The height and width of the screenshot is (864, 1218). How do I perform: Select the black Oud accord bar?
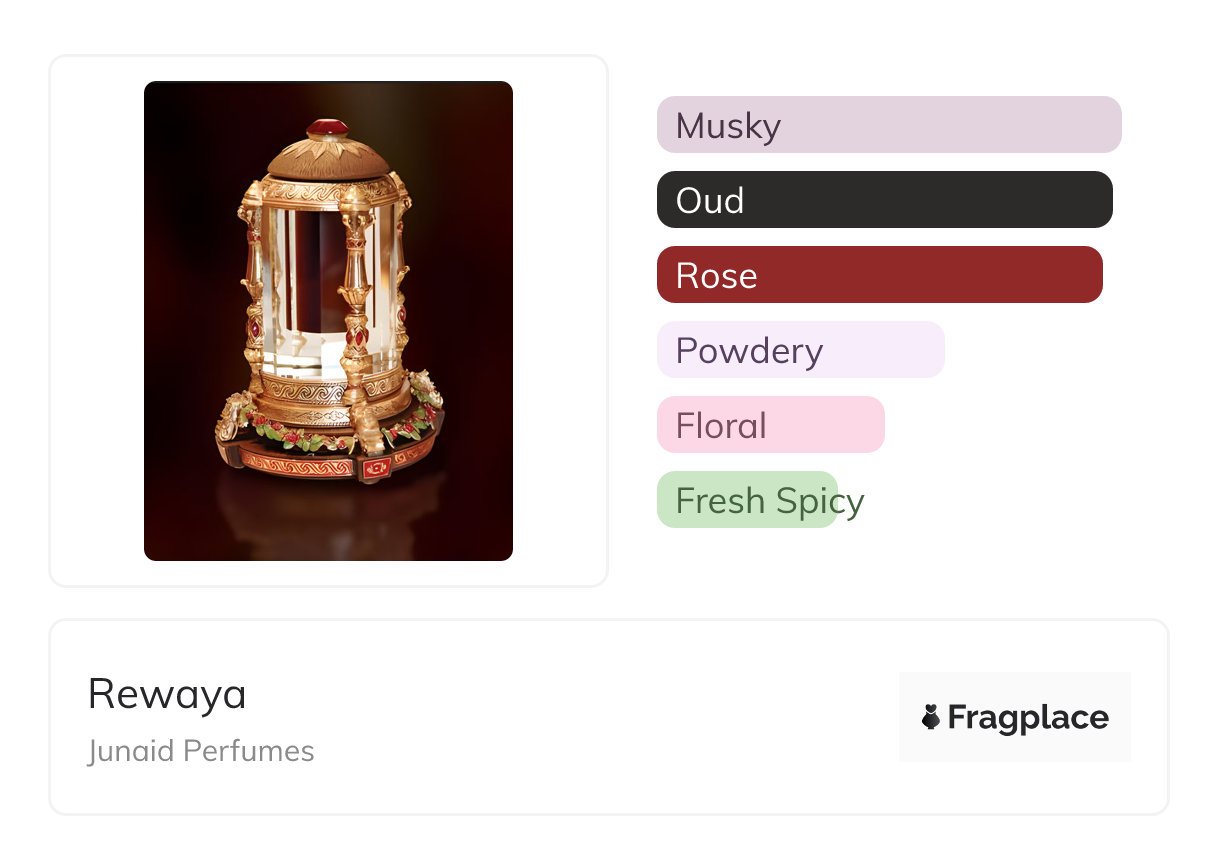click(x=884, y=200)
